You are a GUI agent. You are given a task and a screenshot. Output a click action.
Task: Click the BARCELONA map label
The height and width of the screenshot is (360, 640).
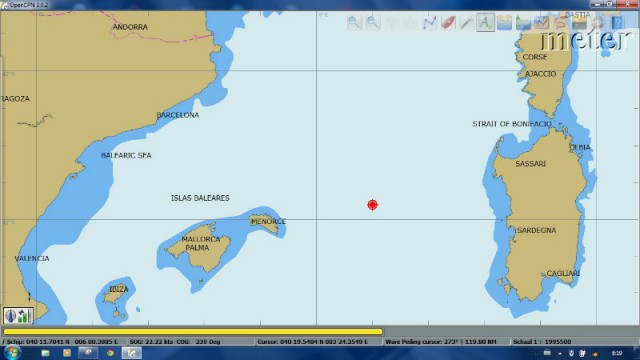click(x=178, y=115)
